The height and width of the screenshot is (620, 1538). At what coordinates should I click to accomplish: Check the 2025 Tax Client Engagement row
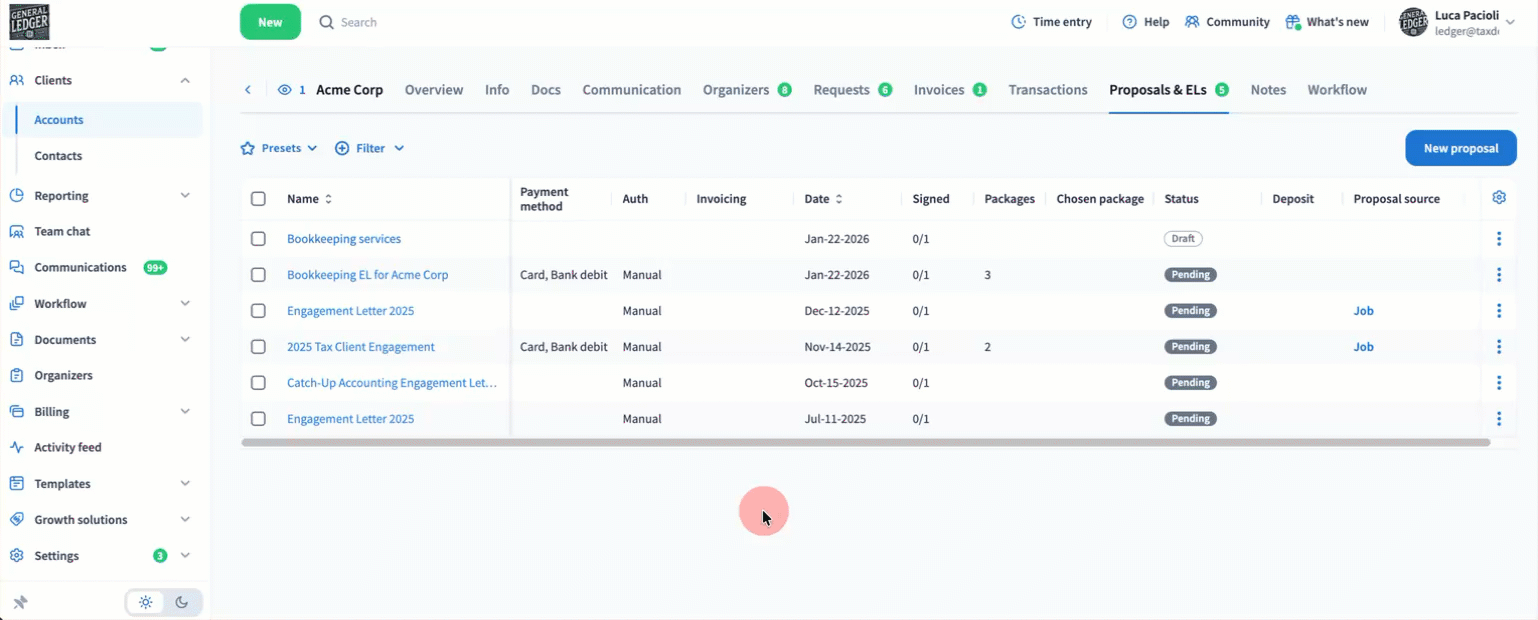click(x=258, y=347)
